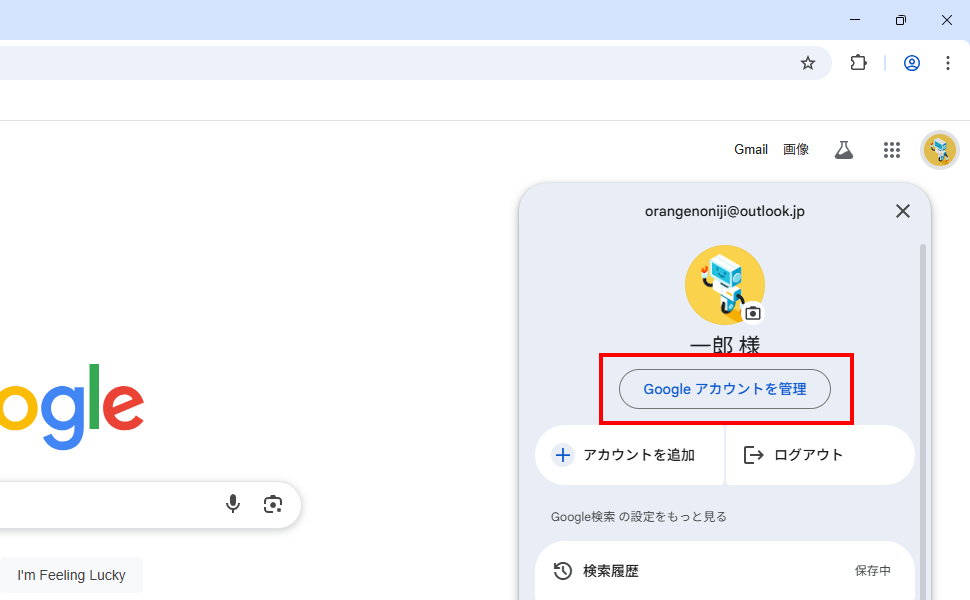Minimize the Chrome window
This screenshot has width=970, height=600.
pyautogui.click(x=855, y=20)
